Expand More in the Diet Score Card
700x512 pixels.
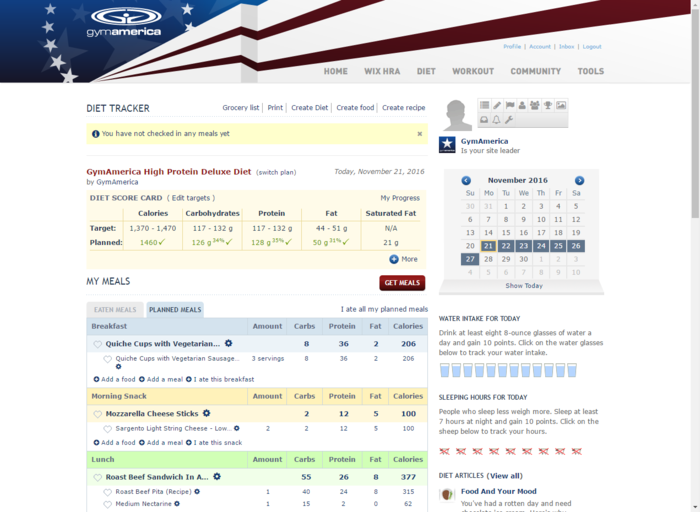pyautogui.click(x=404, y=259)
